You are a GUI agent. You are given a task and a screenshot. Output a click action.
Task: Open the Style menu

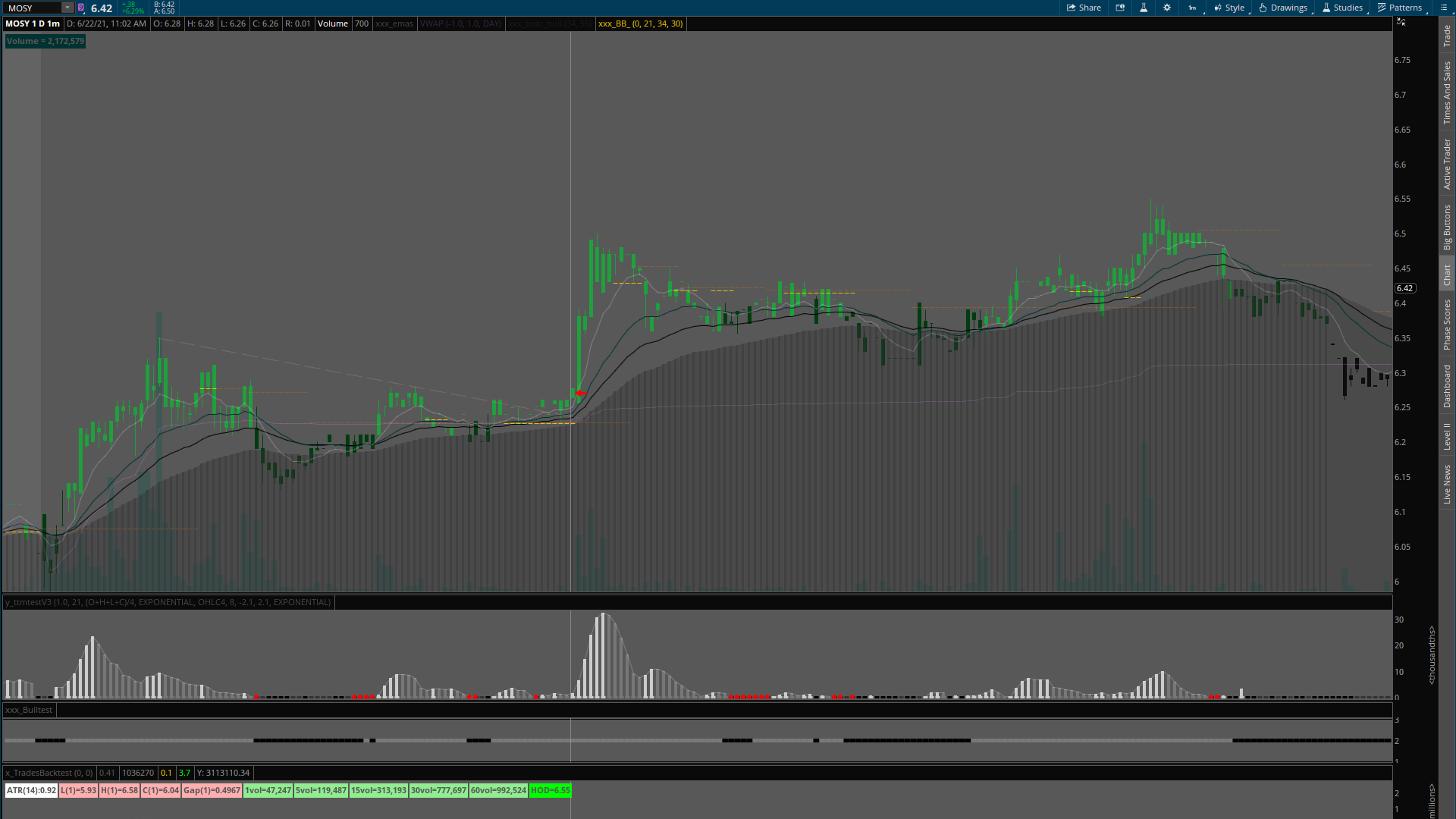tap(1228, 8)
